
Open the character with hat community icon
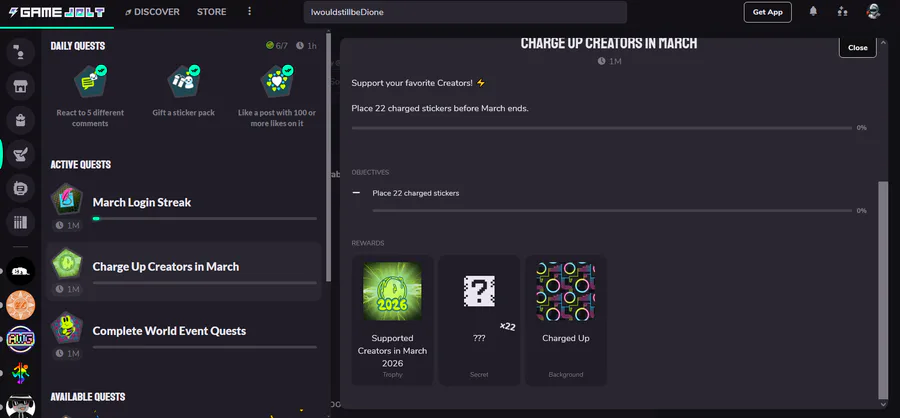[21, 405]
